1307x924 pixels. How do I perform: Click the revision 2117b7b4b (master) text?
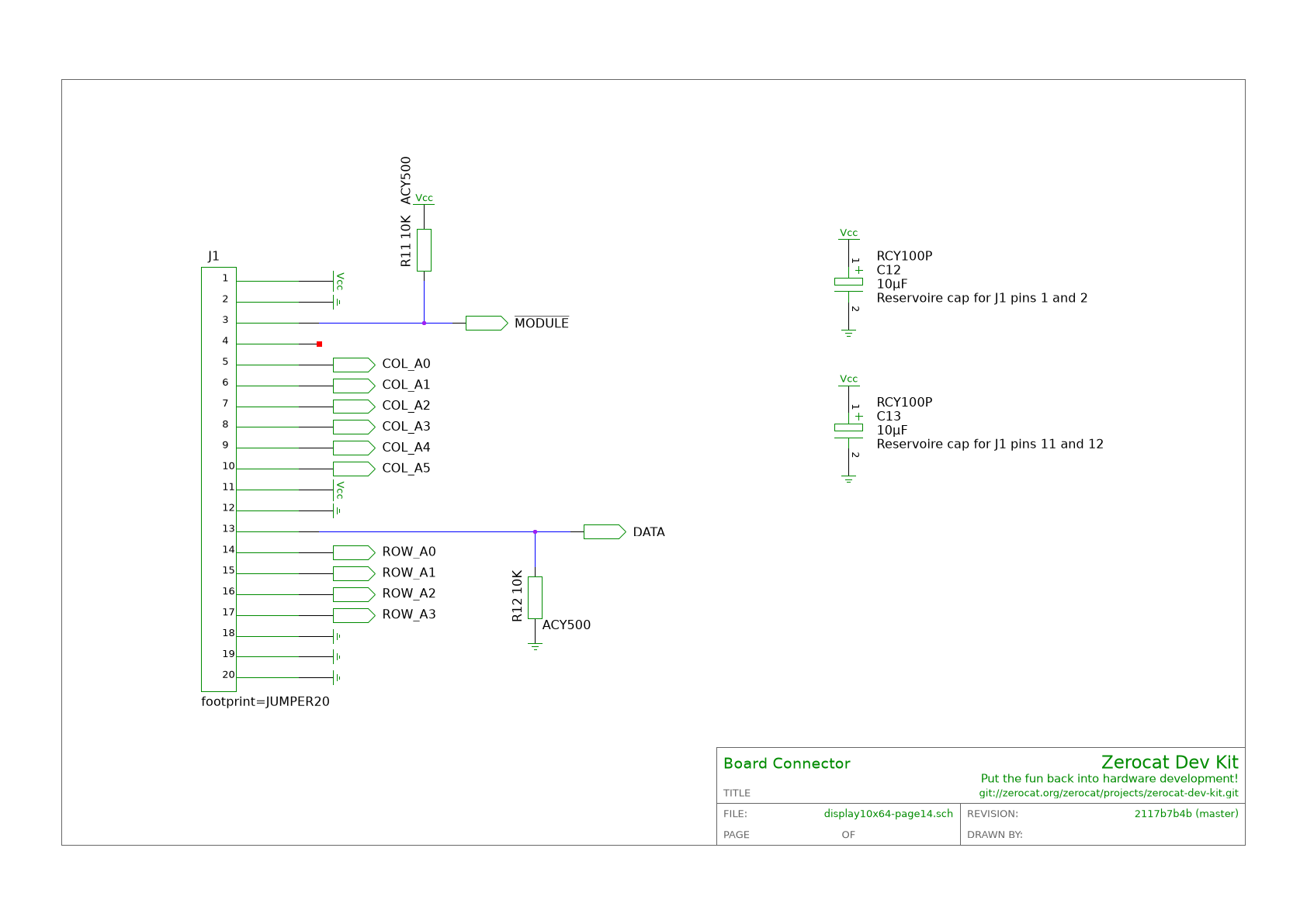pos(1187,814)
